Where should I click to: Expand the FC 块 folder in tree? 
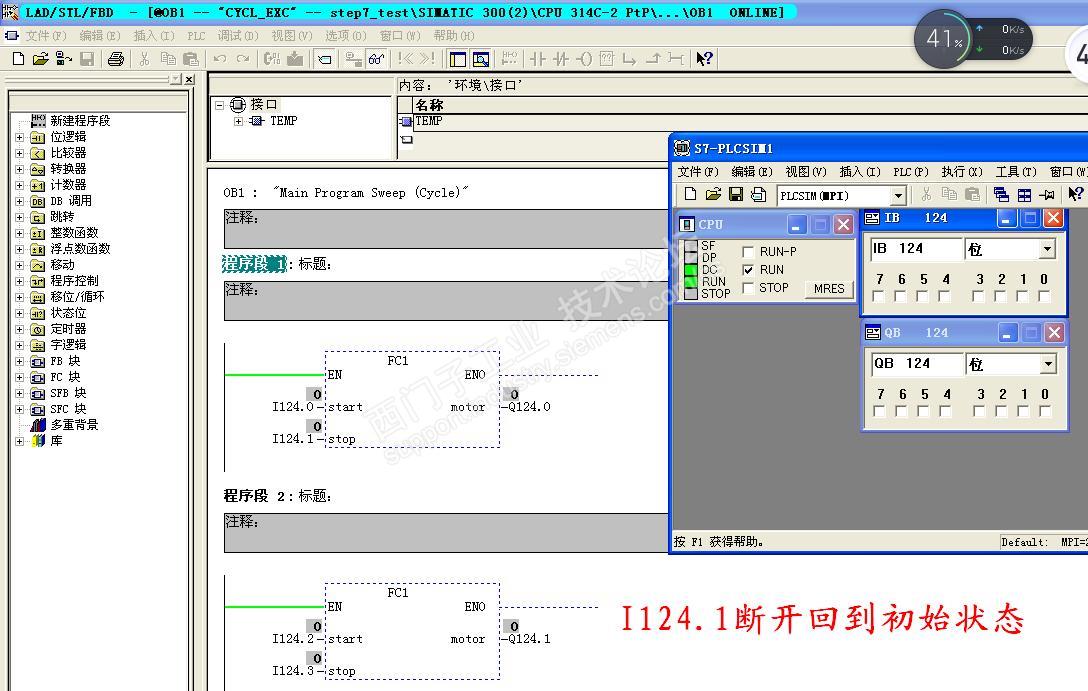point(19,377)
